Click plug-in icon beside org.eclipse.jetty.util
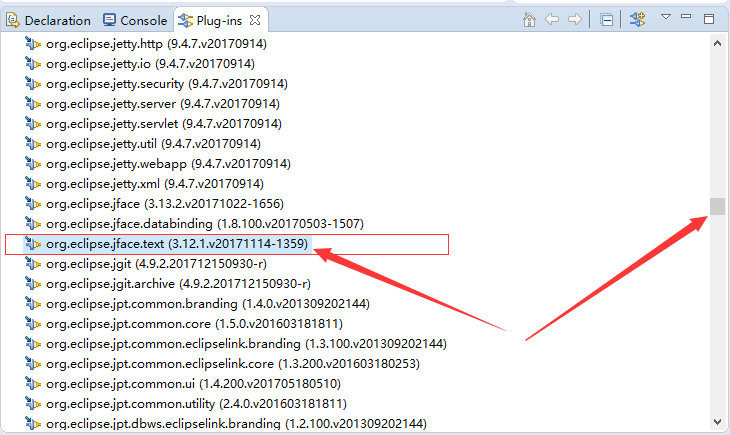This screenshot has width=730, height=435. [x=33, y=144]
